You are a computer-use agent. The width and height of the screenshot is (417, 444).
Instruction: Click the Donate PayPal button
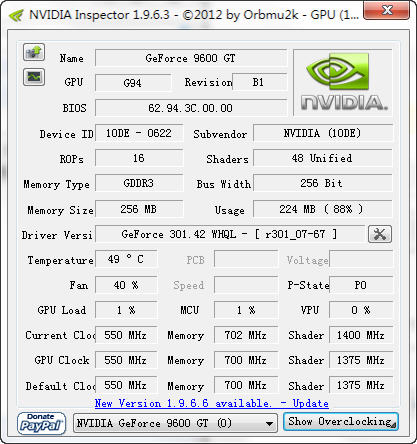[x=41, y=423]
